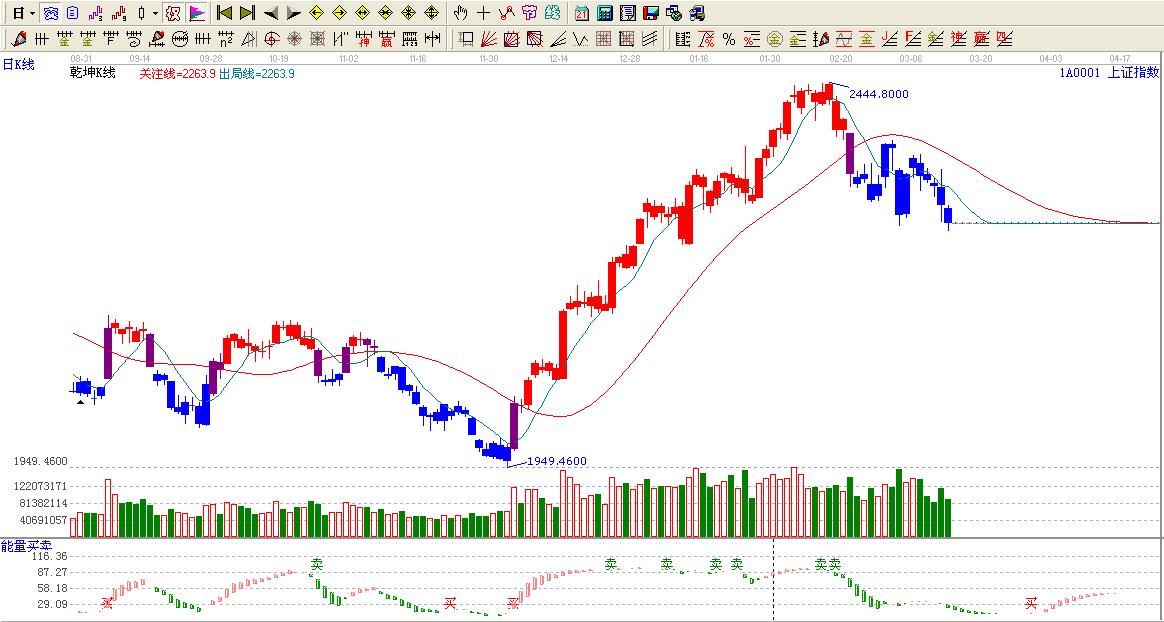Toggle the pressed red symbol toolbar button

click(173, 13)
